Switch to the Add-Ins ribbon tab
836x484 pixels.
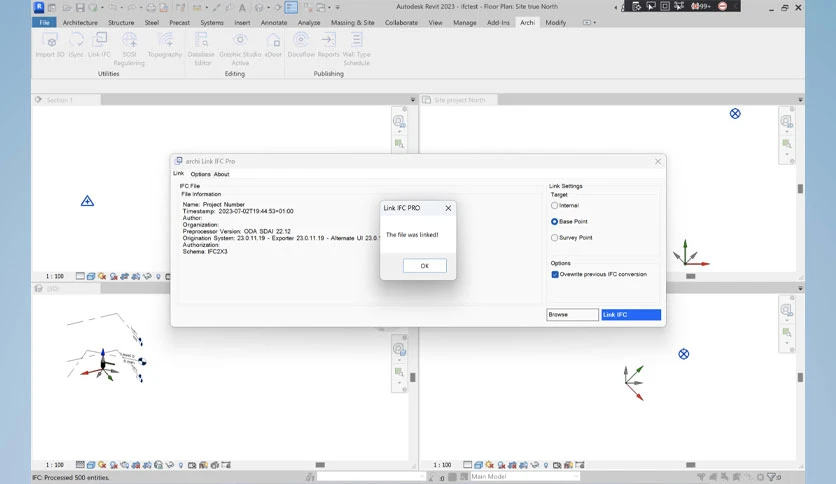pos(498,22)
